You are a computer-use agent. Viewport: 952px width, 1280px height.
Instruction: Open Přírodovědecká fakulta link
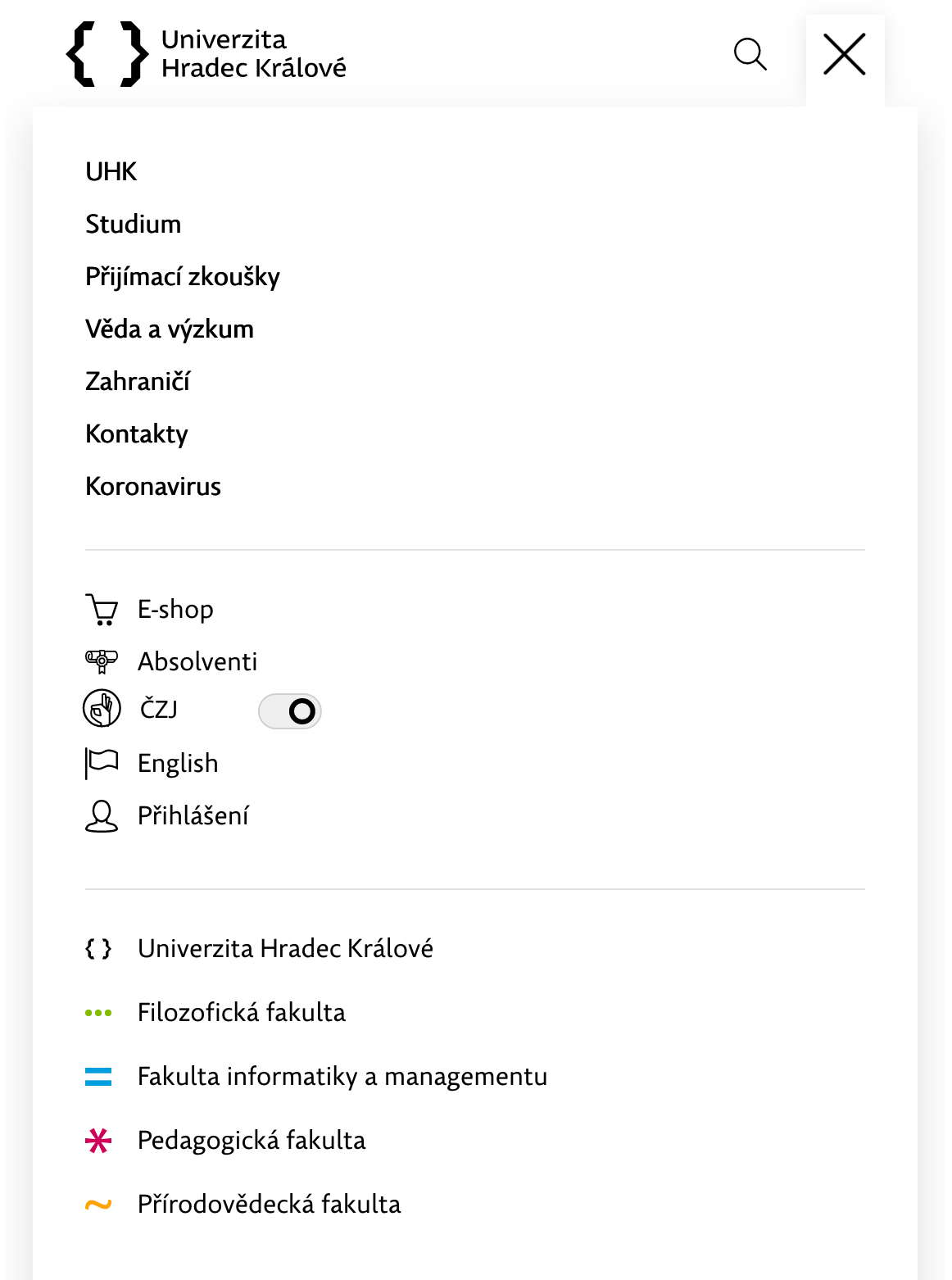tap(270, 1205)
